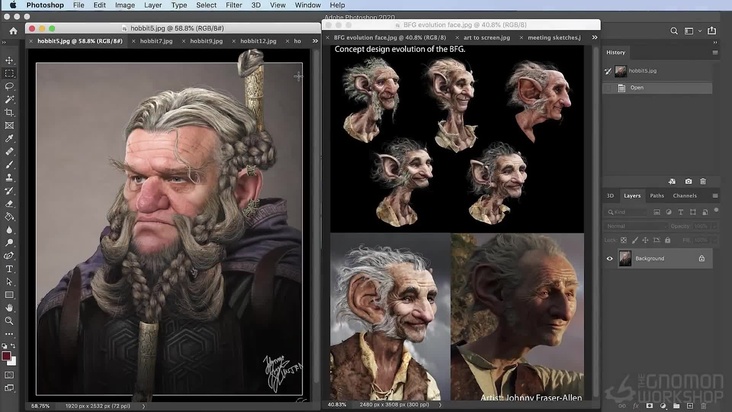Open the Edit Toolbar three-dots button
The image size is (732, 412).
click(9, 334)
